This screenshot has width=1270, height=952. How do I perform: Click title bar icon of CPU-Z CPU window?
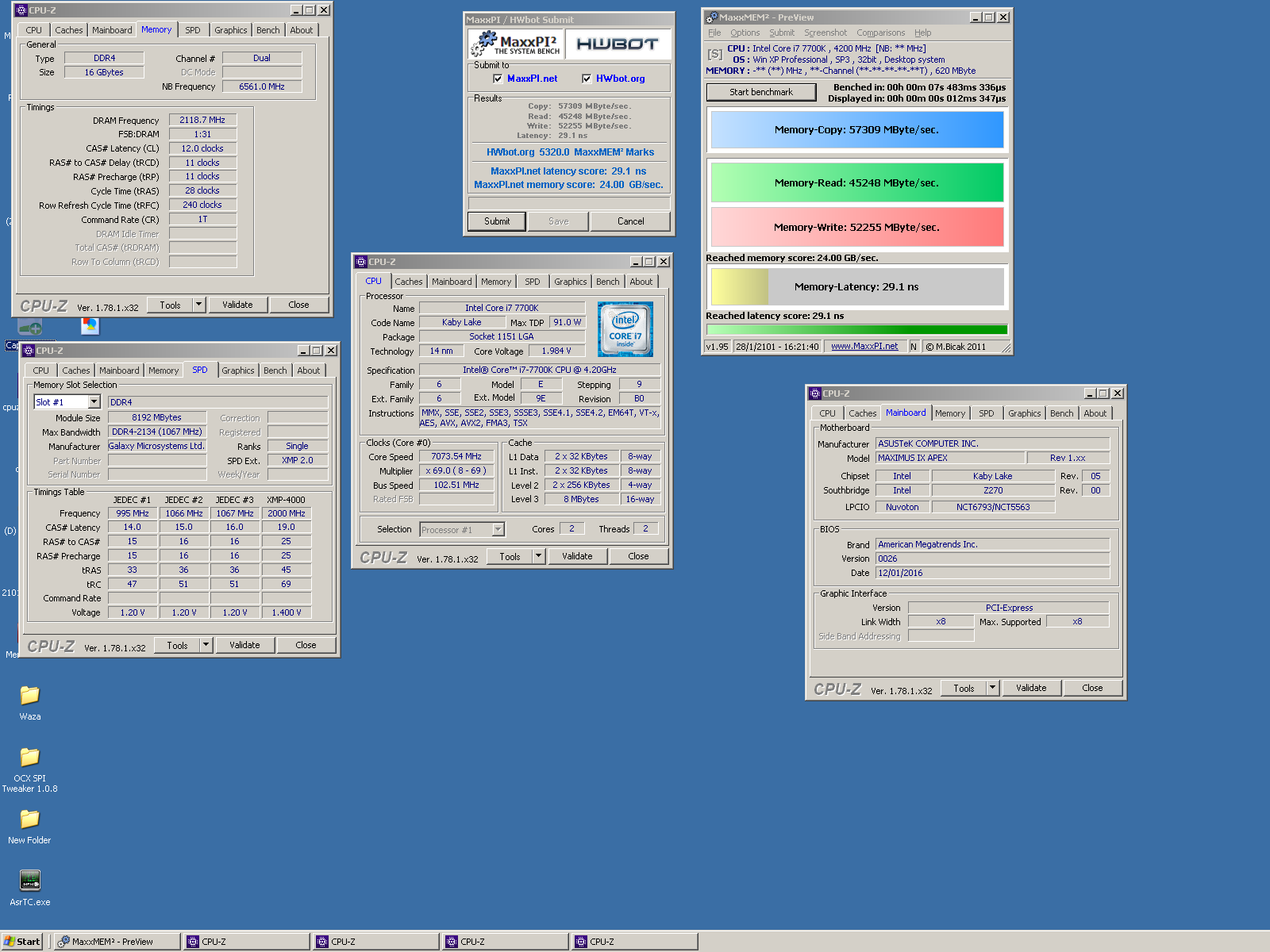(x=361, y=262)
